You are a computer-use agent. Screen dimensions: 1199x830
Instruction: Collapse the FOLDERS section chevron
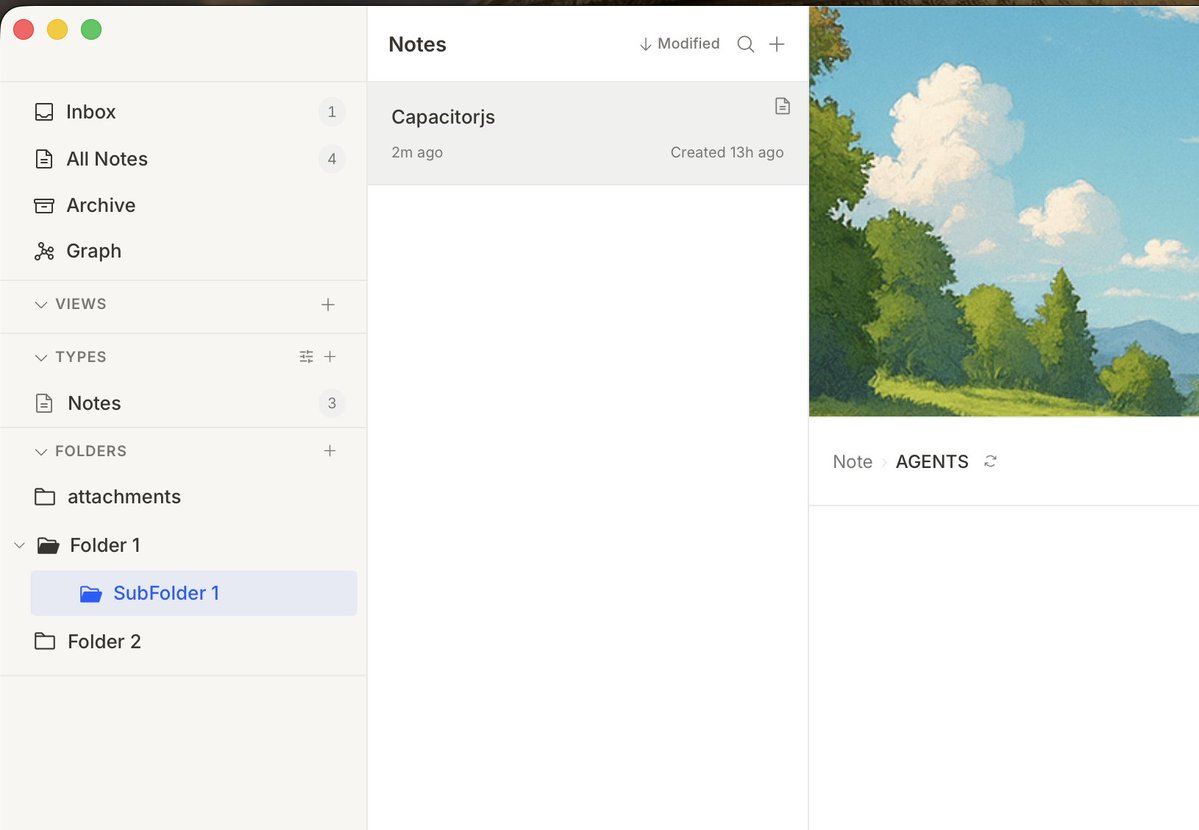[x=41, y=451]
